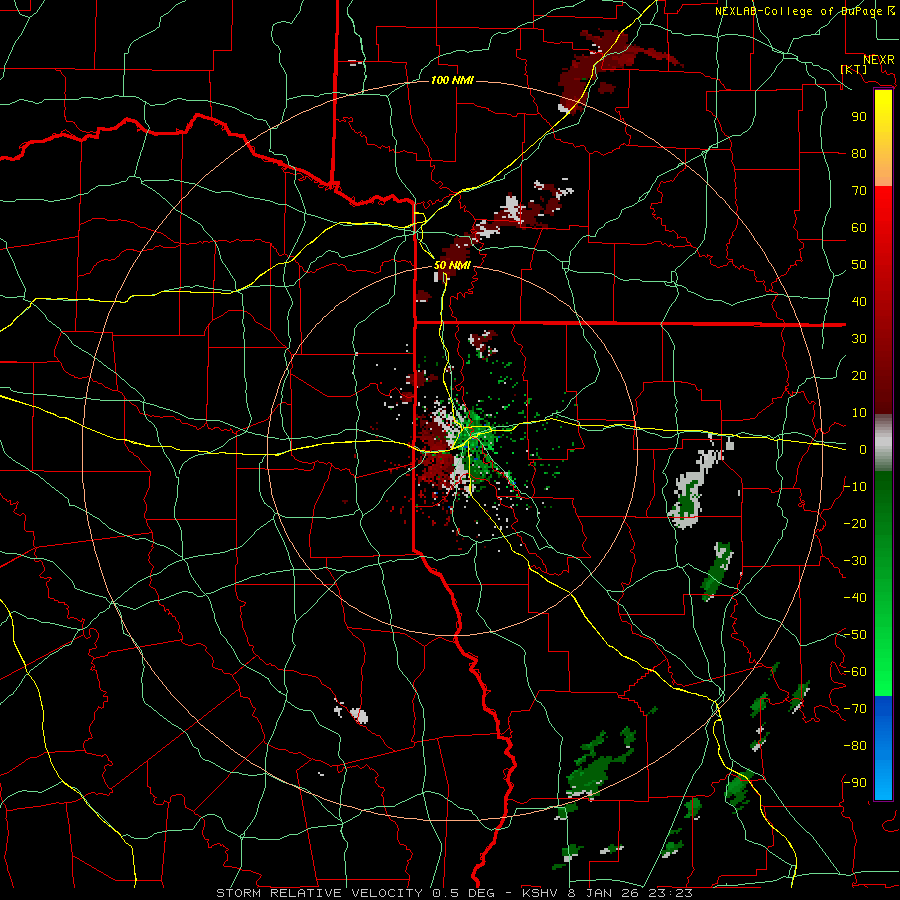
Task: Click the -50 value on velocity scale
Action: [855, 635]
